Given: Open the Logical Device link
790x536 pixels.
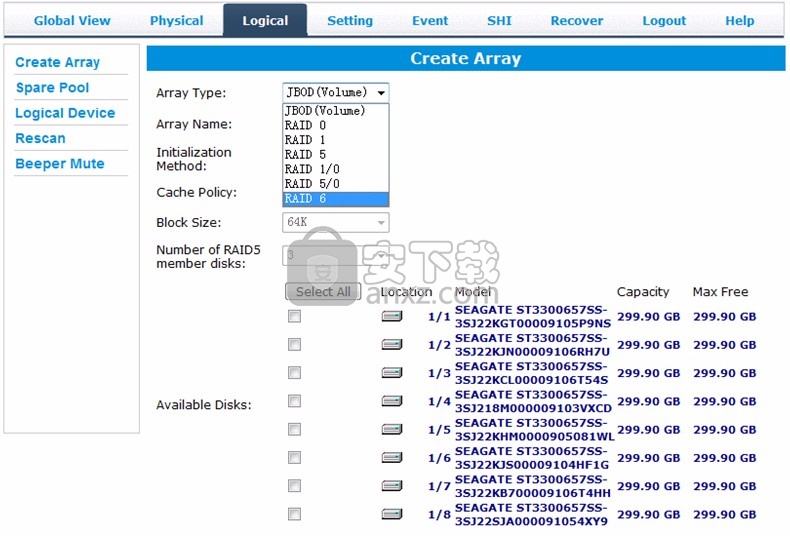Looking at the screenshot, I should pyautogui.click(x=65, y=113).
